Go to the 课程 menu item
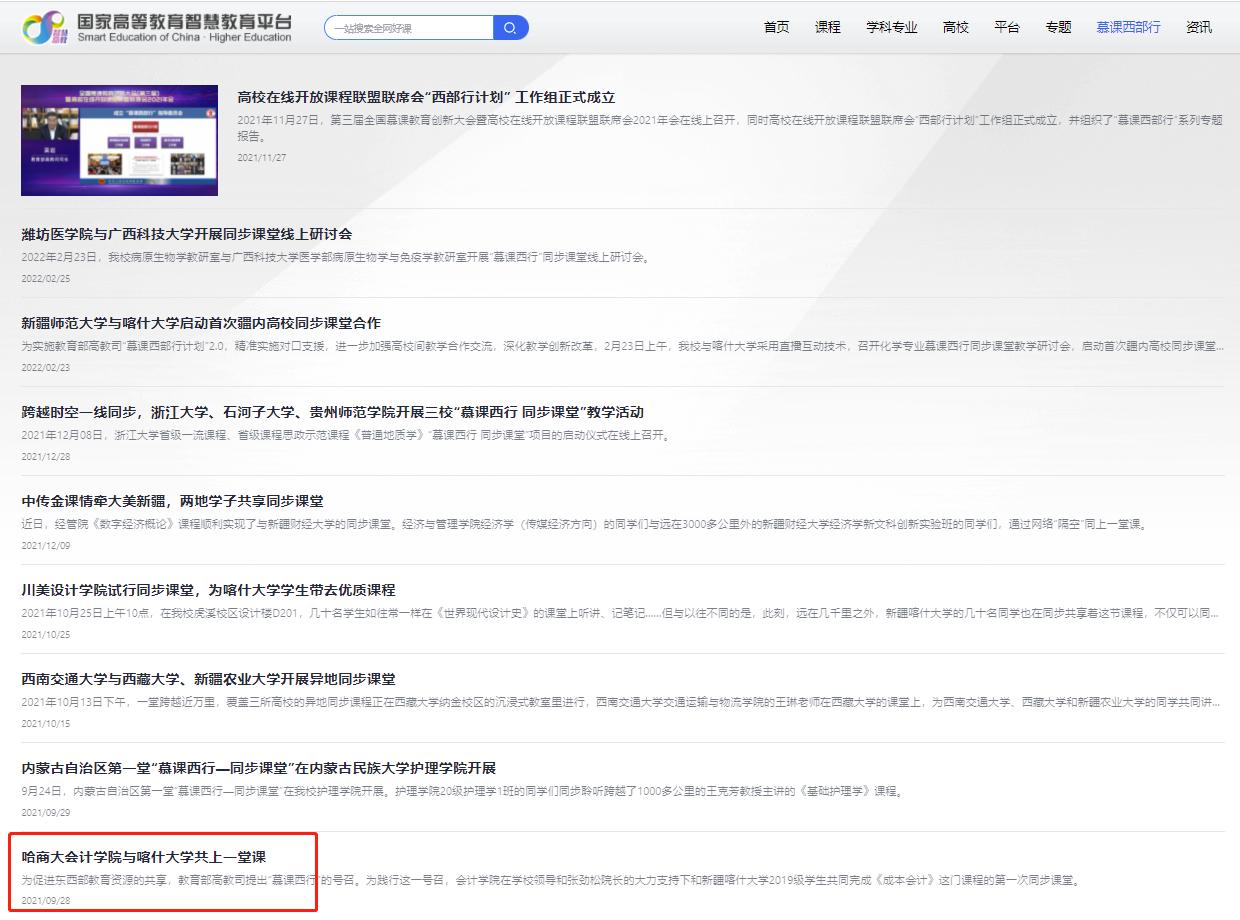 [x=827, y=27]
